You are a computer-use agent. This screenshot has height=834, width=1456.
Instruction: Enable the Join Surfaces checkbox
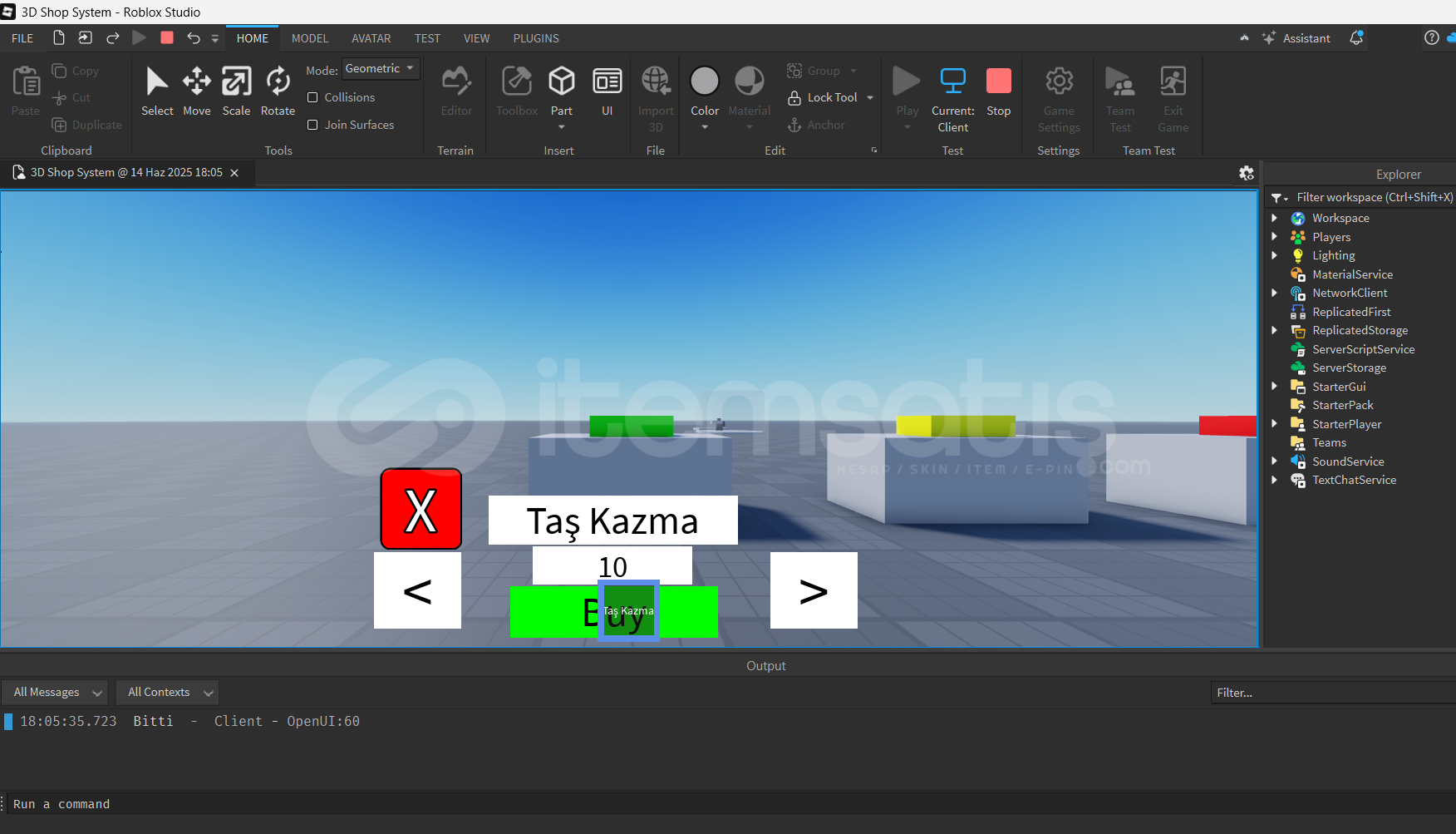(312, 125)
